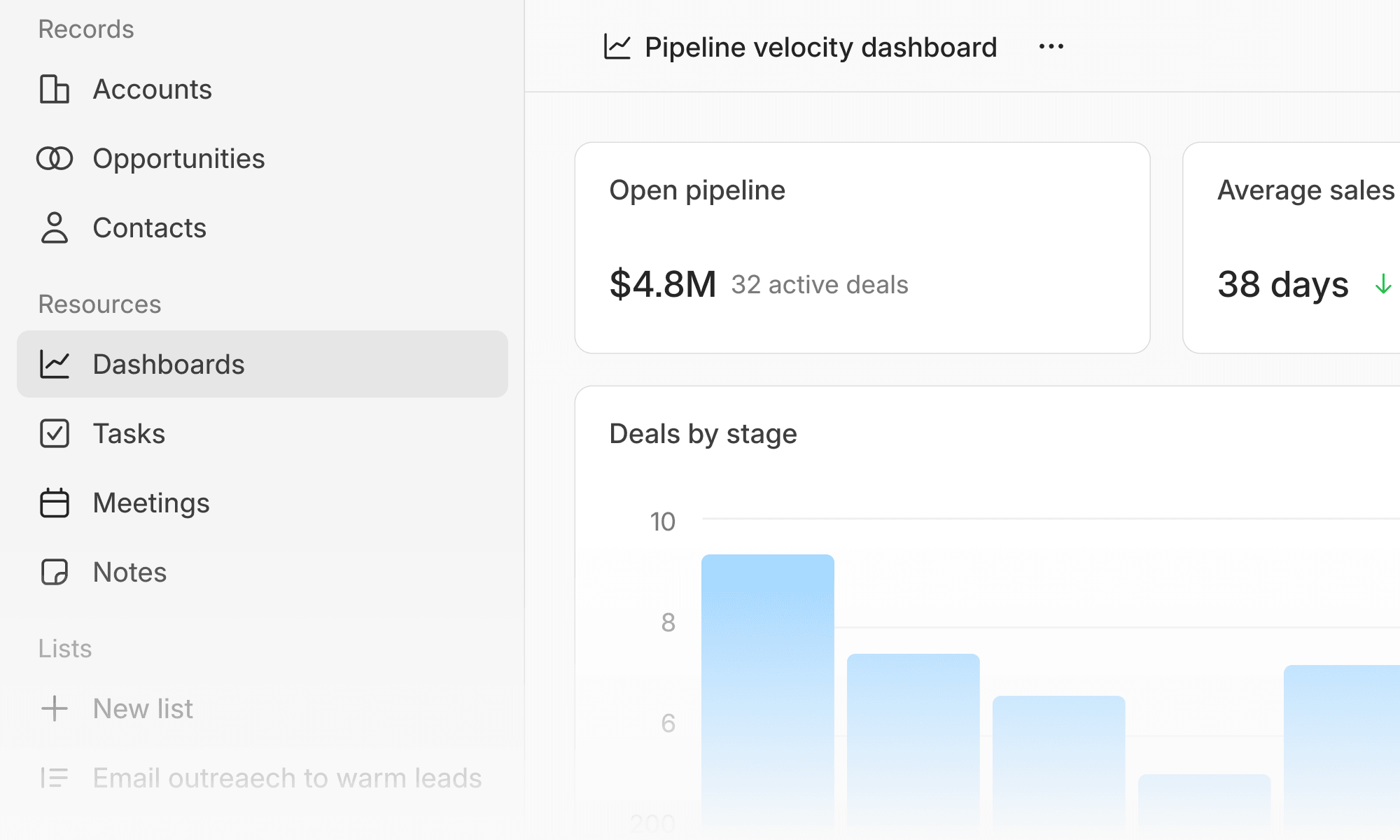Viewport: 1400px width, 840px height.
Task: Click the Opportunities overlapping circles icon
Action: [x=55, y=159]
